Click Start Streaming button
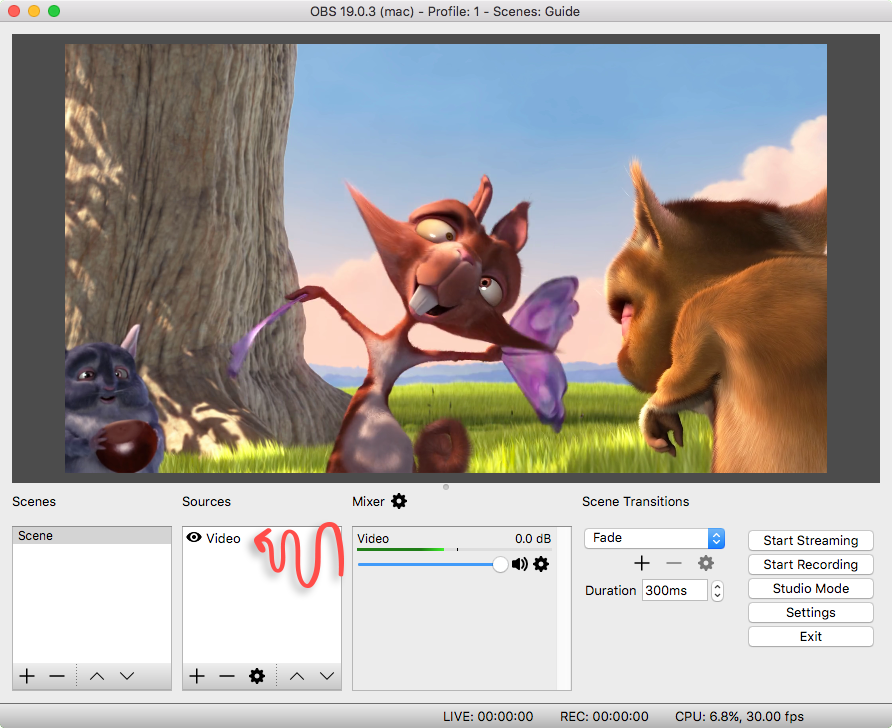Screen dimensions: 892x728 [811, 540]
